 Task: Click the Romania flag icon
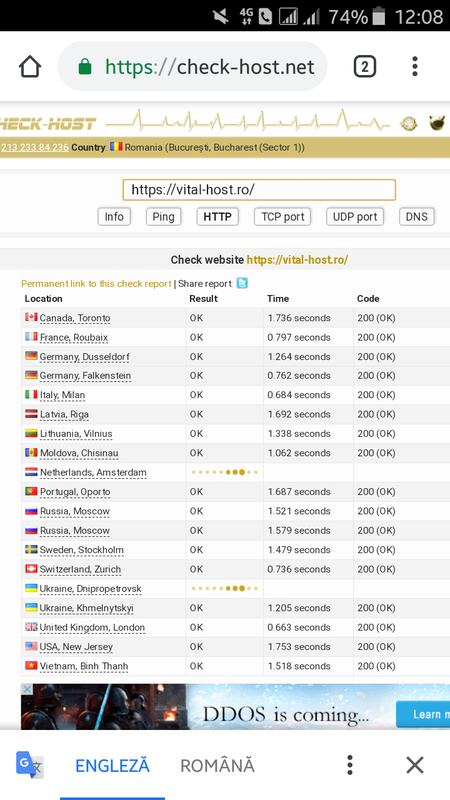pyautogui.click(x=116, y=147)
